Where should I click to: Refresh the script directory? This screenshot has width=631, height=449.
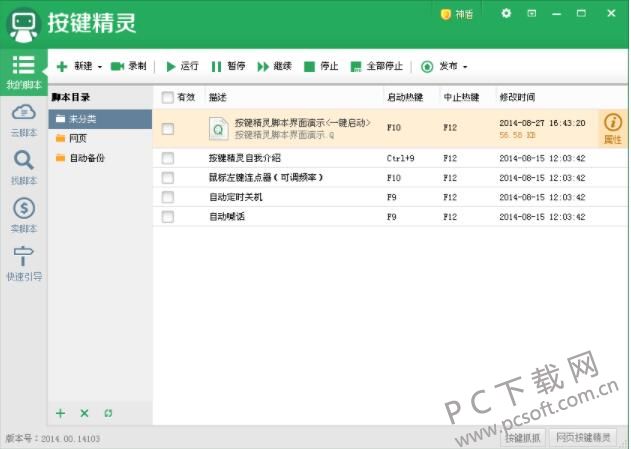point(108,413)
